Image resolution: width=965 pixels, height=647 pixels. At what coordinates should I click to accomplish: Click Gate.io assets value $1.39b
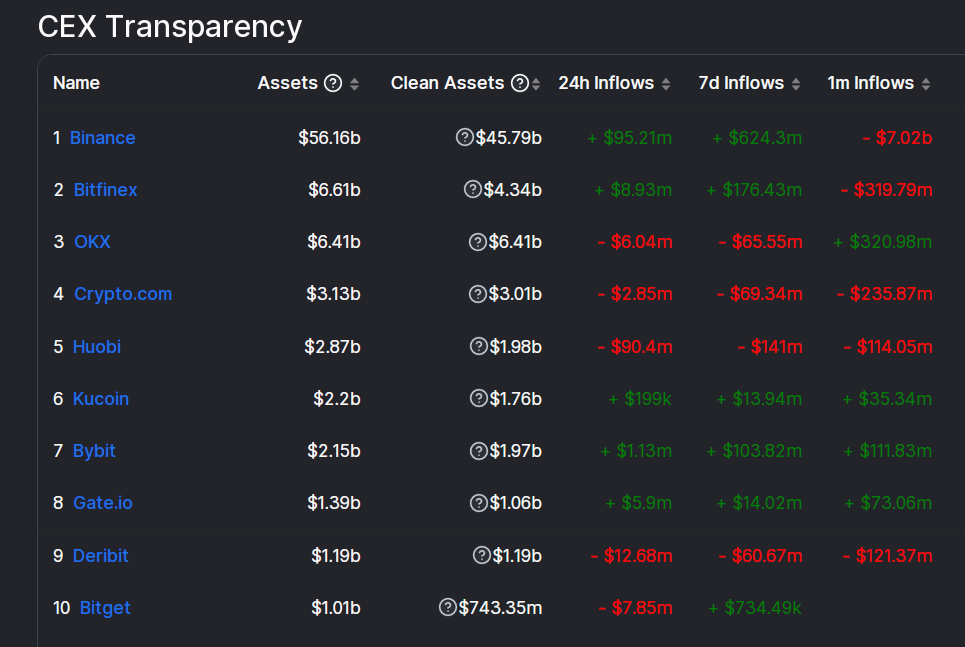tap(334, 503)
